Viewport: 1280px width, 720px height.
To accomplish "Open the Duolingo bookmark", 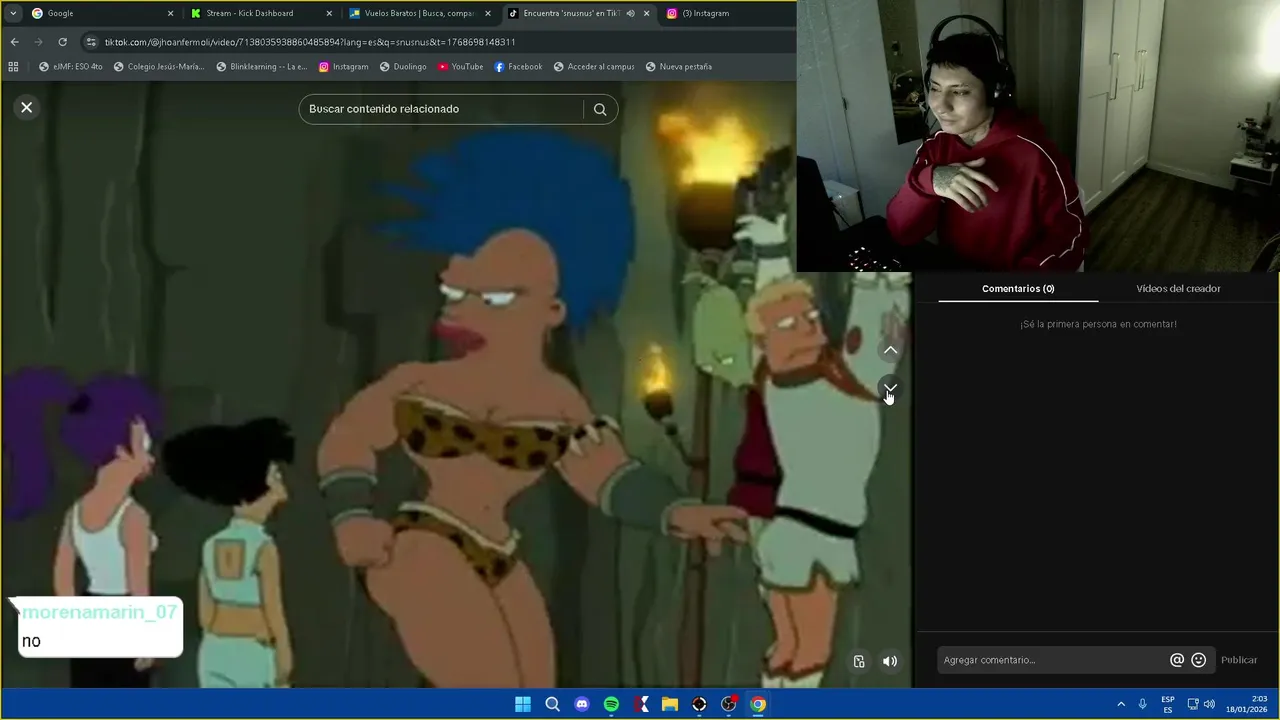I will point(403,67).
